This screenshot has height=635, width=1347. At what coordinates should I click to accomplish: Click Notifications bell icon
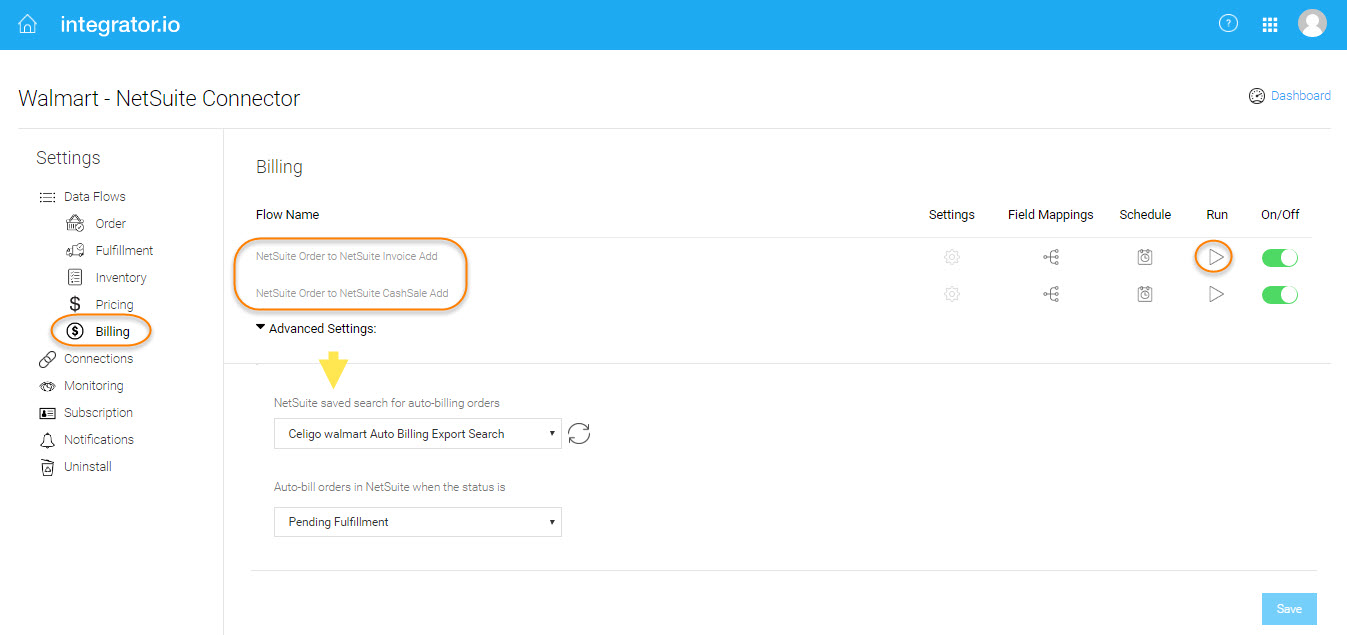point(47,440)
